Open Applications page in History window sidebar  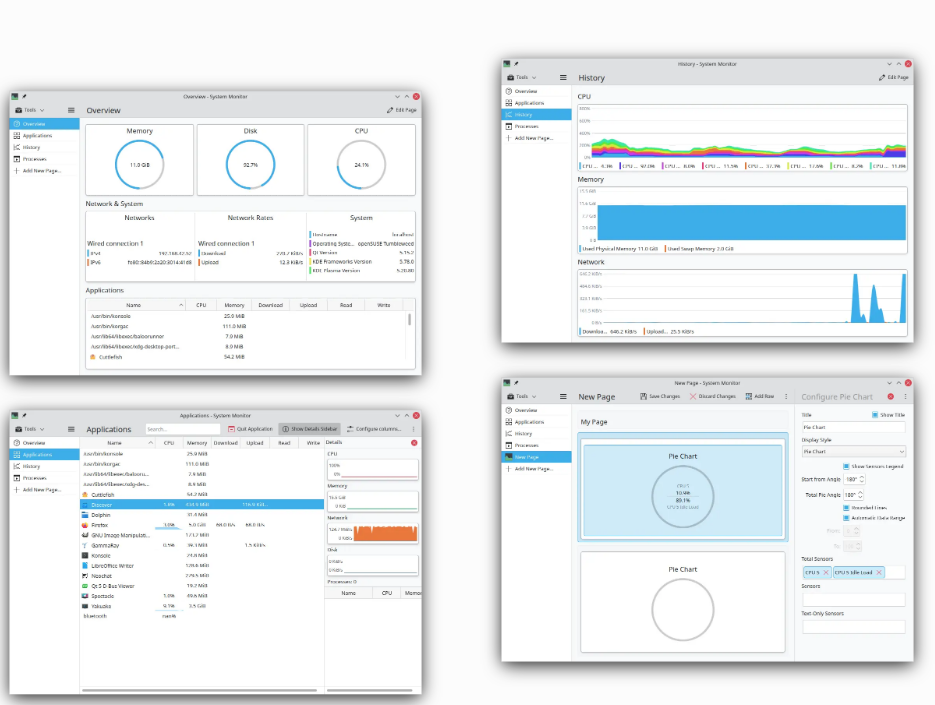(529, 103)
